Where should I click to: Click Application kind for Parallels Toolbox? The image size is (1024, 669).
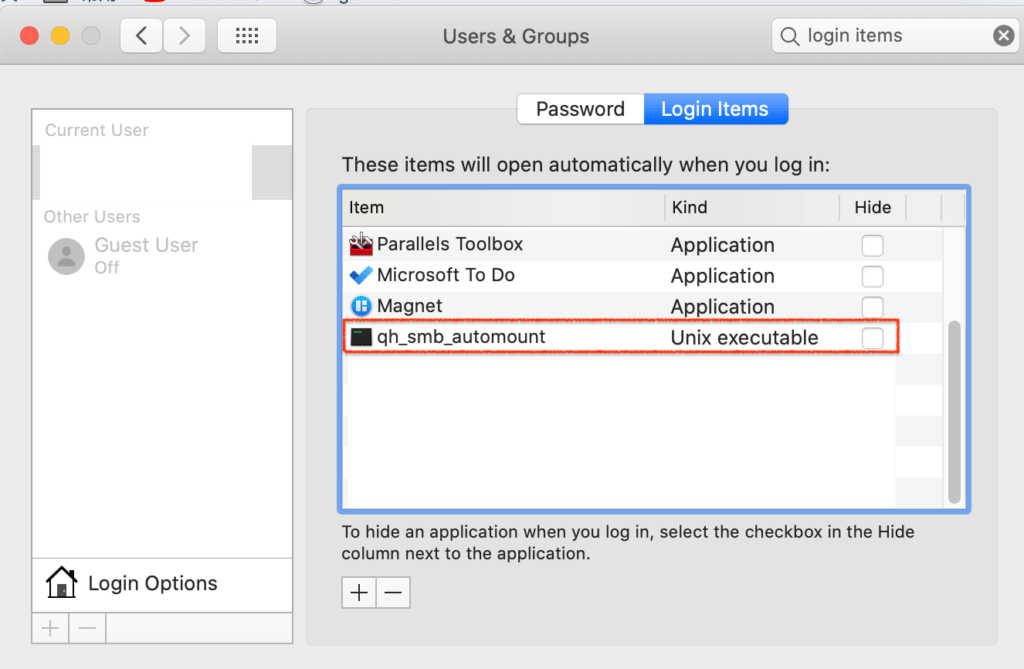point(723,245)
